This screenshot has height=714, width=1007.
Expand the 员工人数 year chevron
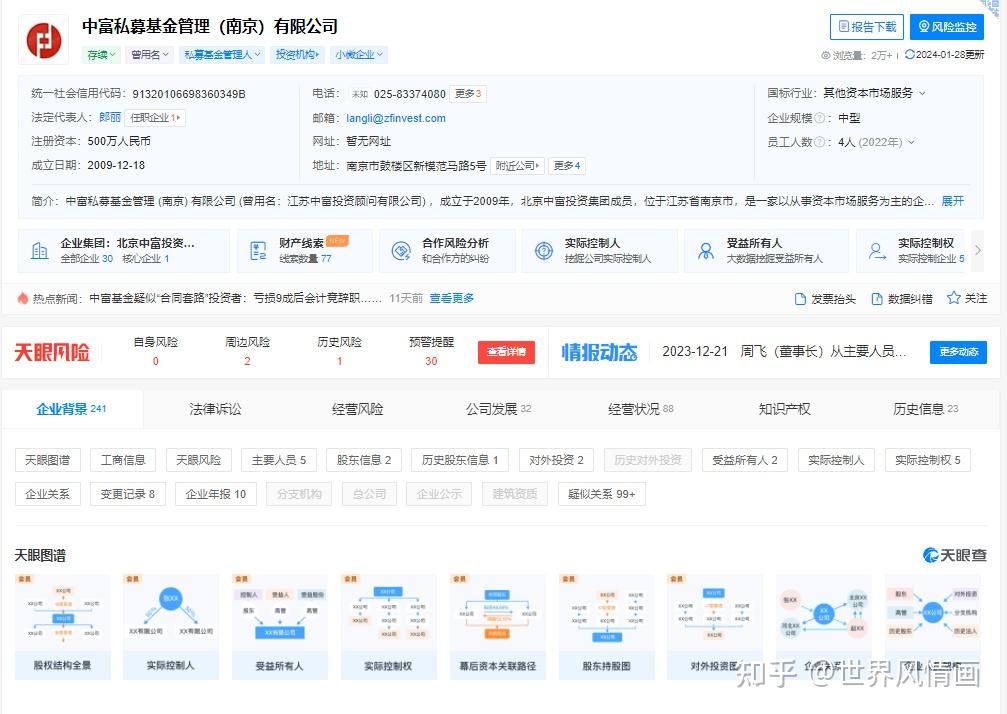click(911, 143)
